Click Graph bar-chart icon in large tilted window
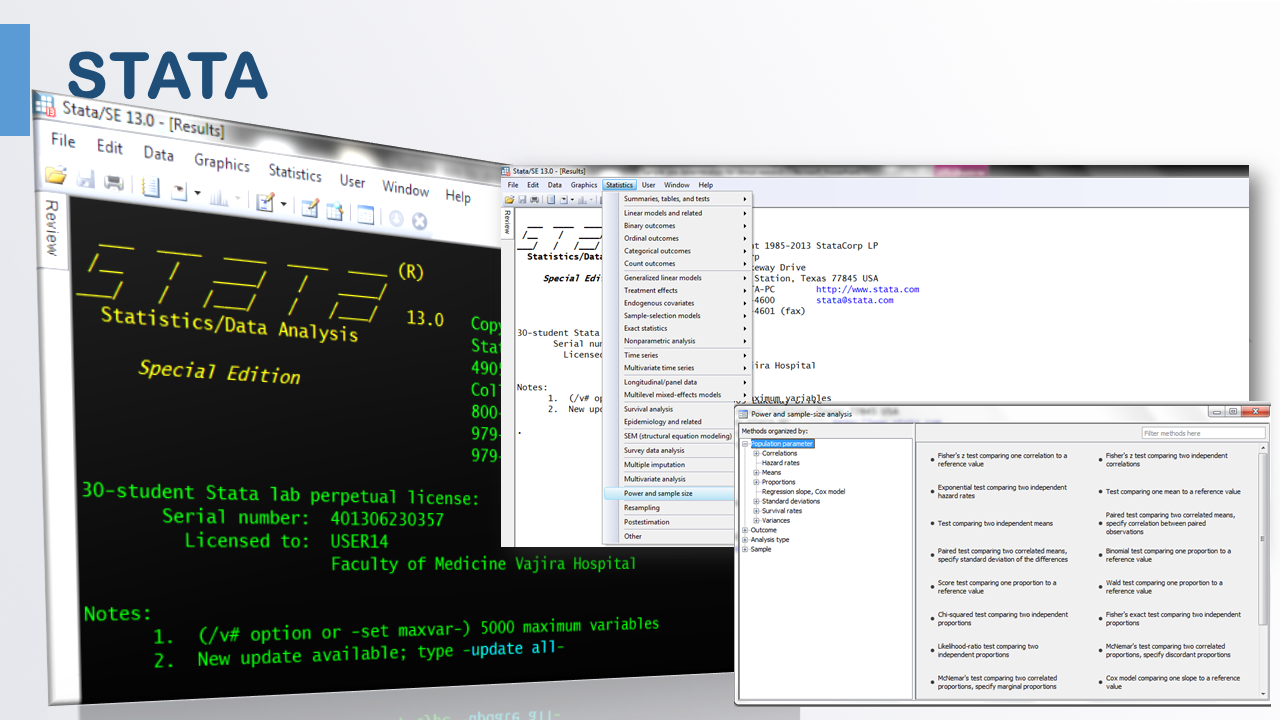Screen dimensions: 1280x720 (x=219, y=196)
